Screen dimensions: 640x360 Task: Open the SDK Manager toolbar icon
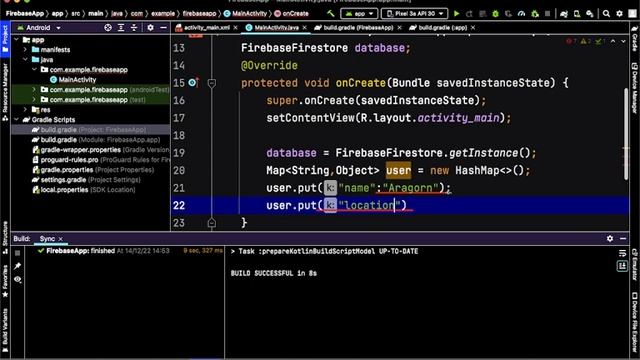pos(590,14)
